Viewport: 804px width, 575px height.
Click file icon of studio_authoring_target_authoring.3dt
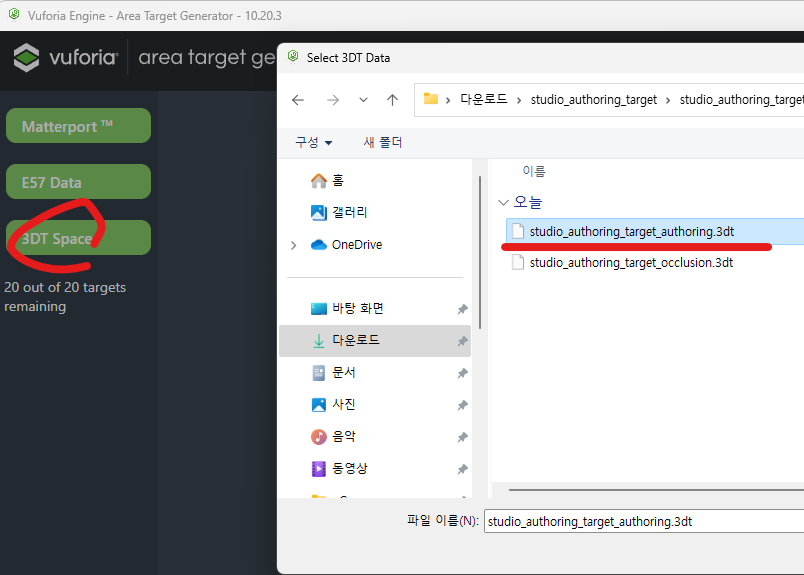click(518, 231)
